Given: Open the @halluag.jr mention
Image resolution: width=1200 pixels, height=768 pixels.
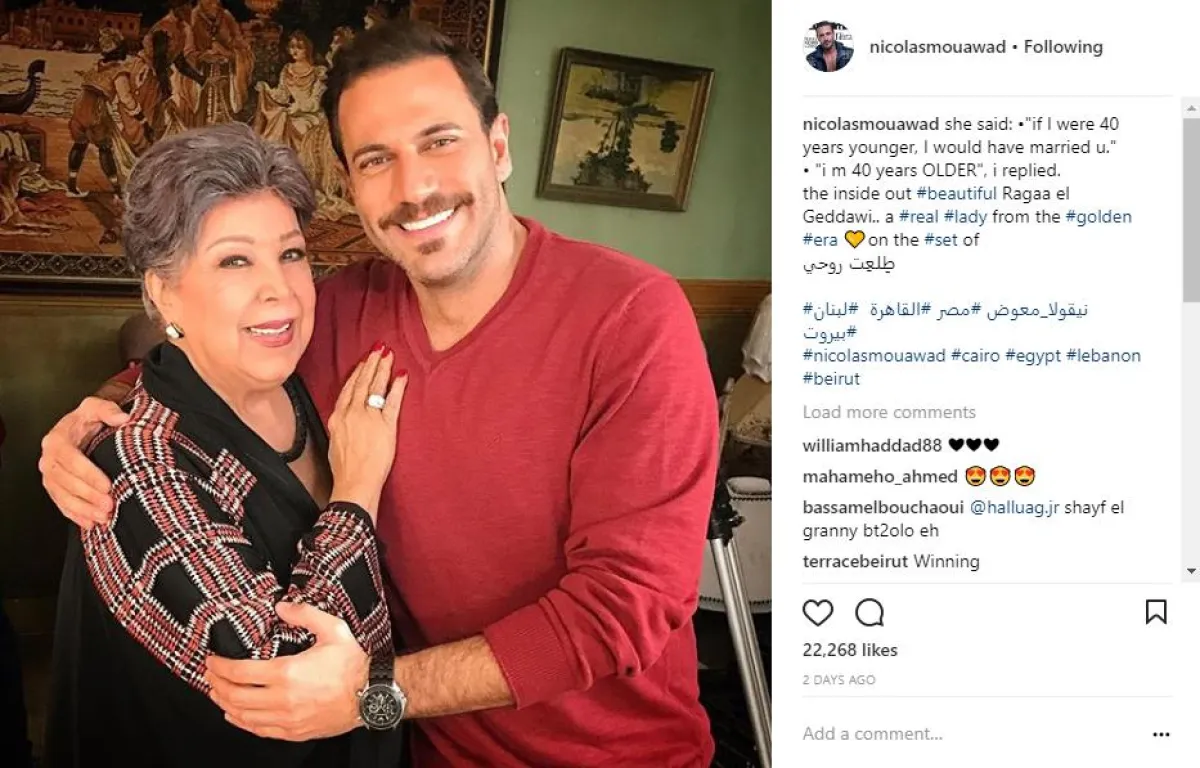Looking at the screenshot, I should coord(1005,508).
